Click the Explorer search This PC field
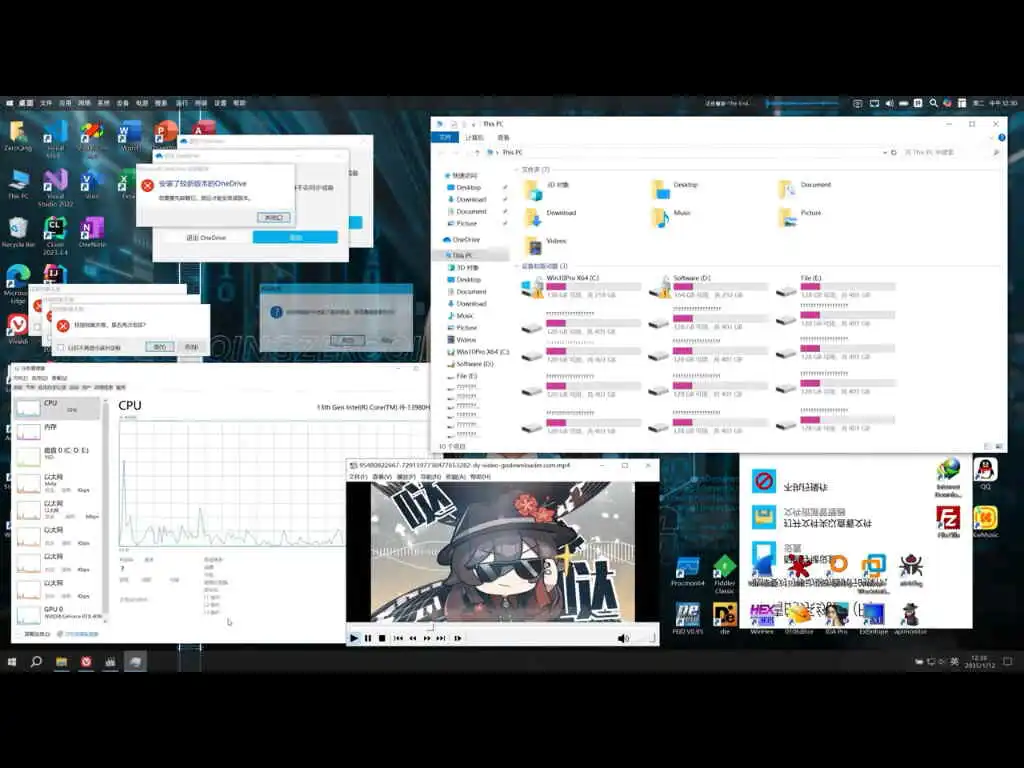Image resolution: width=1024 pixels, height=768 pixels. pos(951,152)
